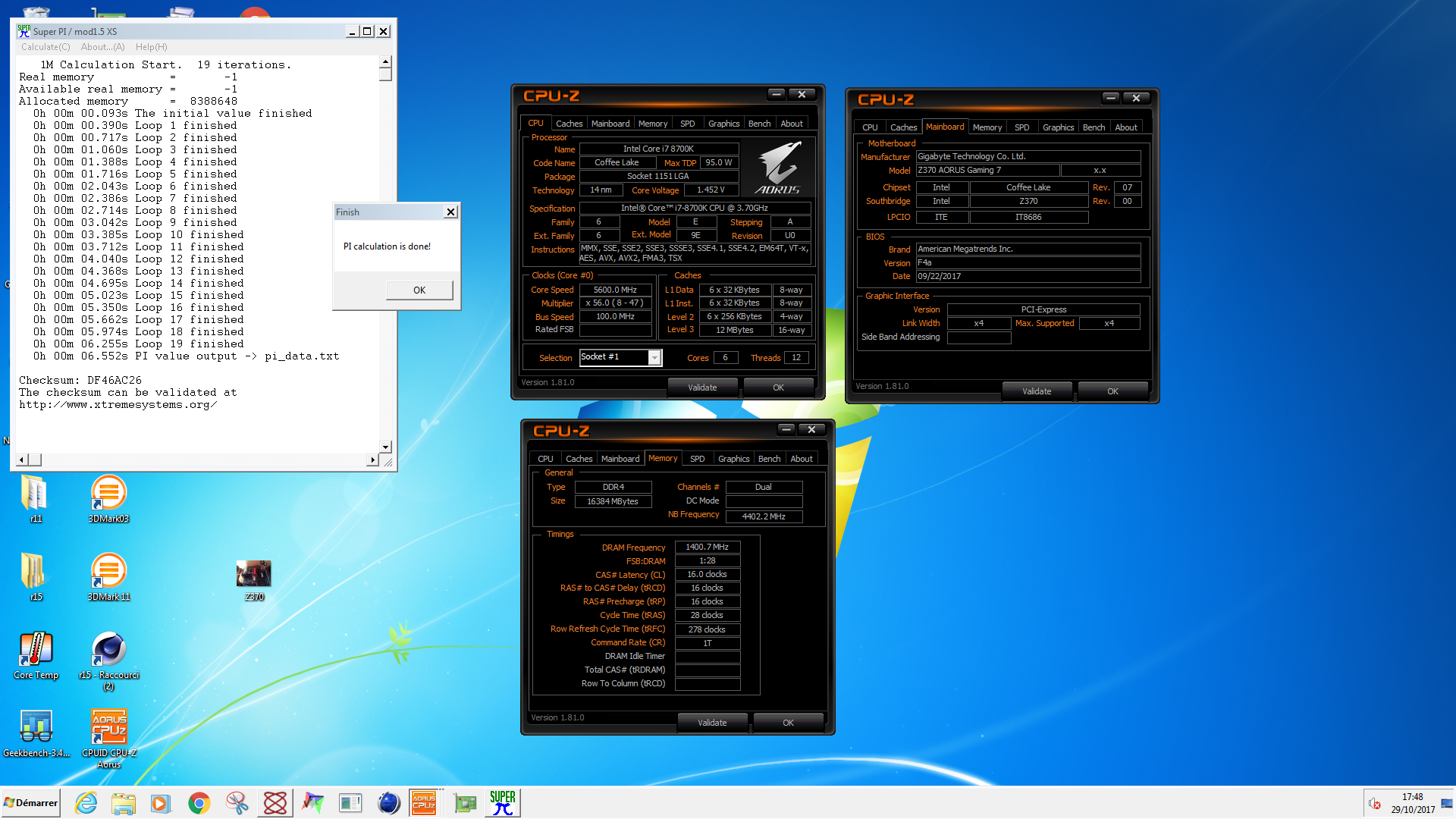Click the Core Voltage 1.452 V value

pyautogui.click(x=711, y=190)
